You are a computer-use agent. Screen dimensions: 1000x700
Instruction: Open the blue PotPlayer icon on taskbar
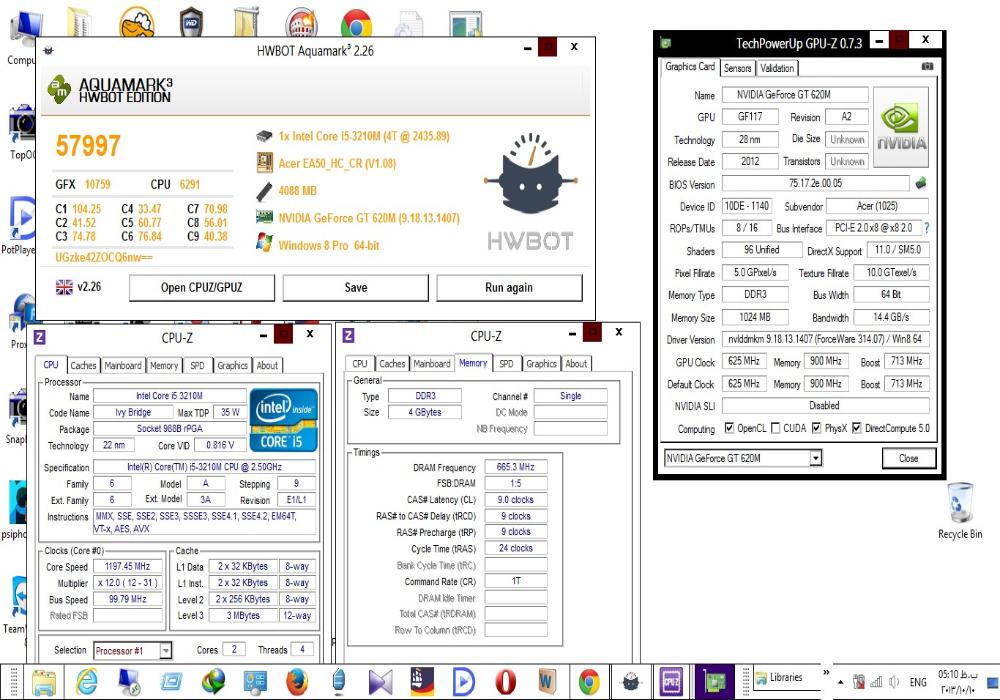tap(464, 682)
